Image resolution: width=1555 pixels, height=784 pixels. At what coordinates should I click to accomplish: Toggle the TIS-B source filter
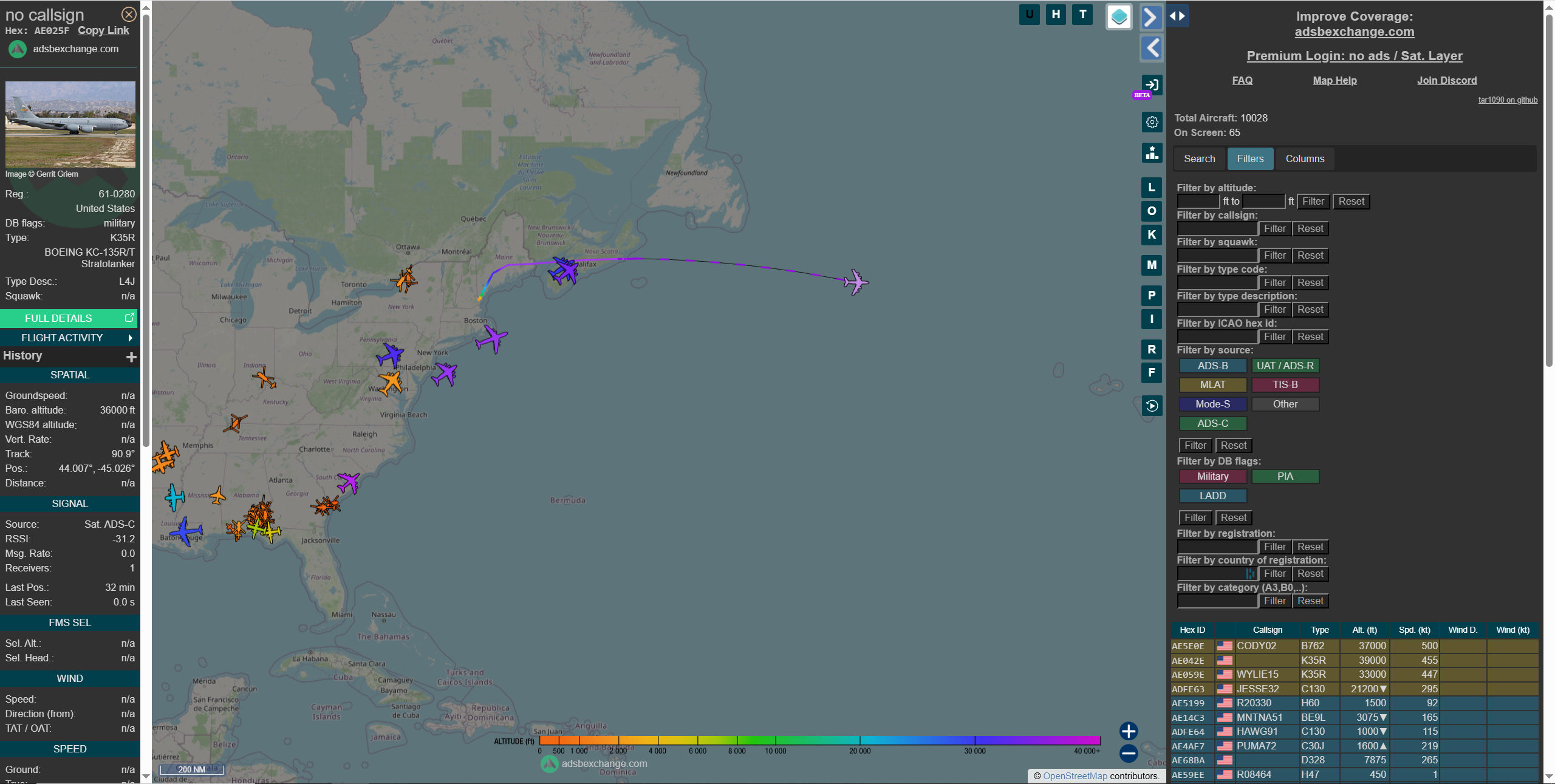point(1285,385)
